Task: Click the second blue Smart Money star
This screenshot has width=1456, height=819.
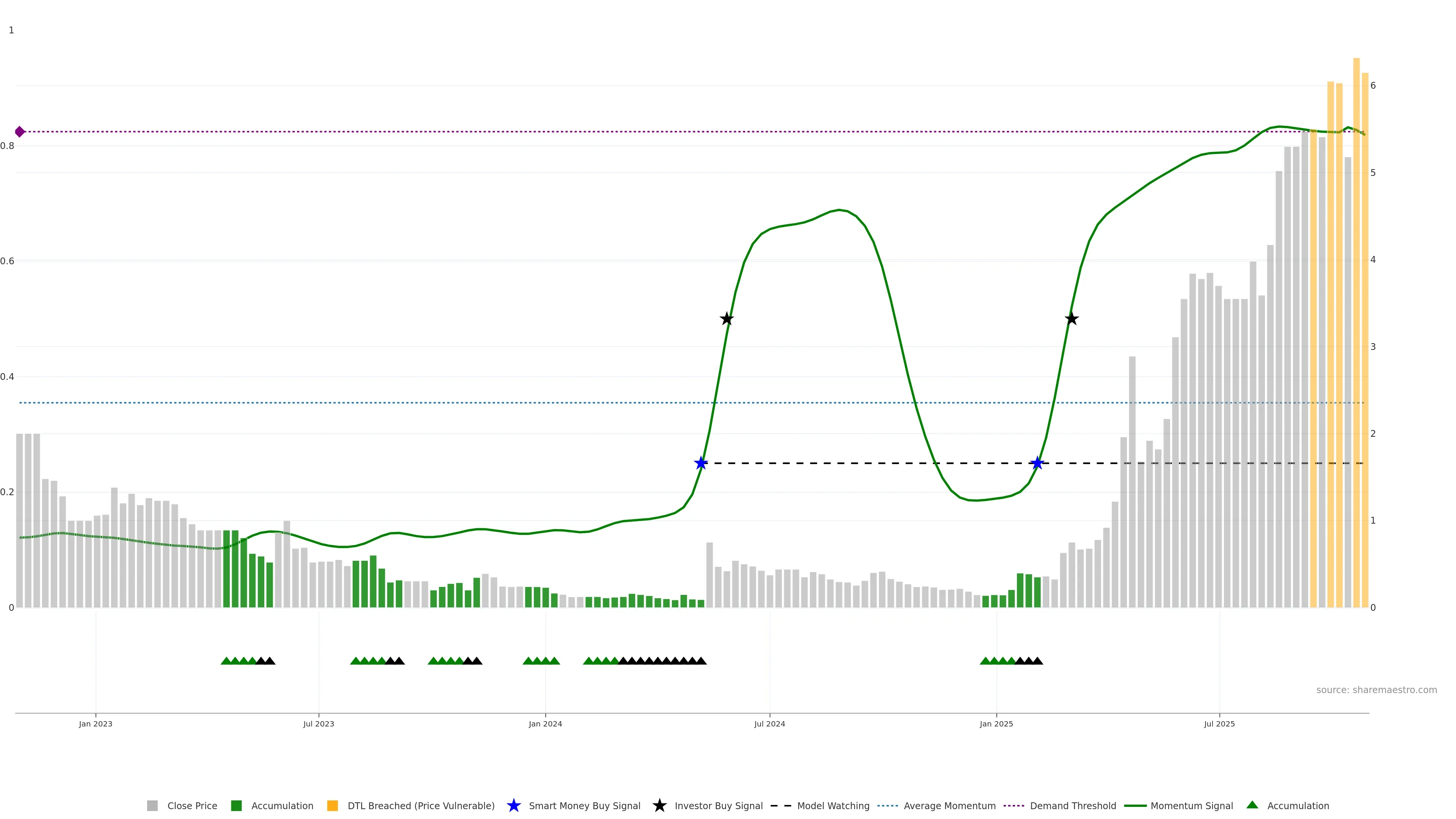Action: point(1037,463)
